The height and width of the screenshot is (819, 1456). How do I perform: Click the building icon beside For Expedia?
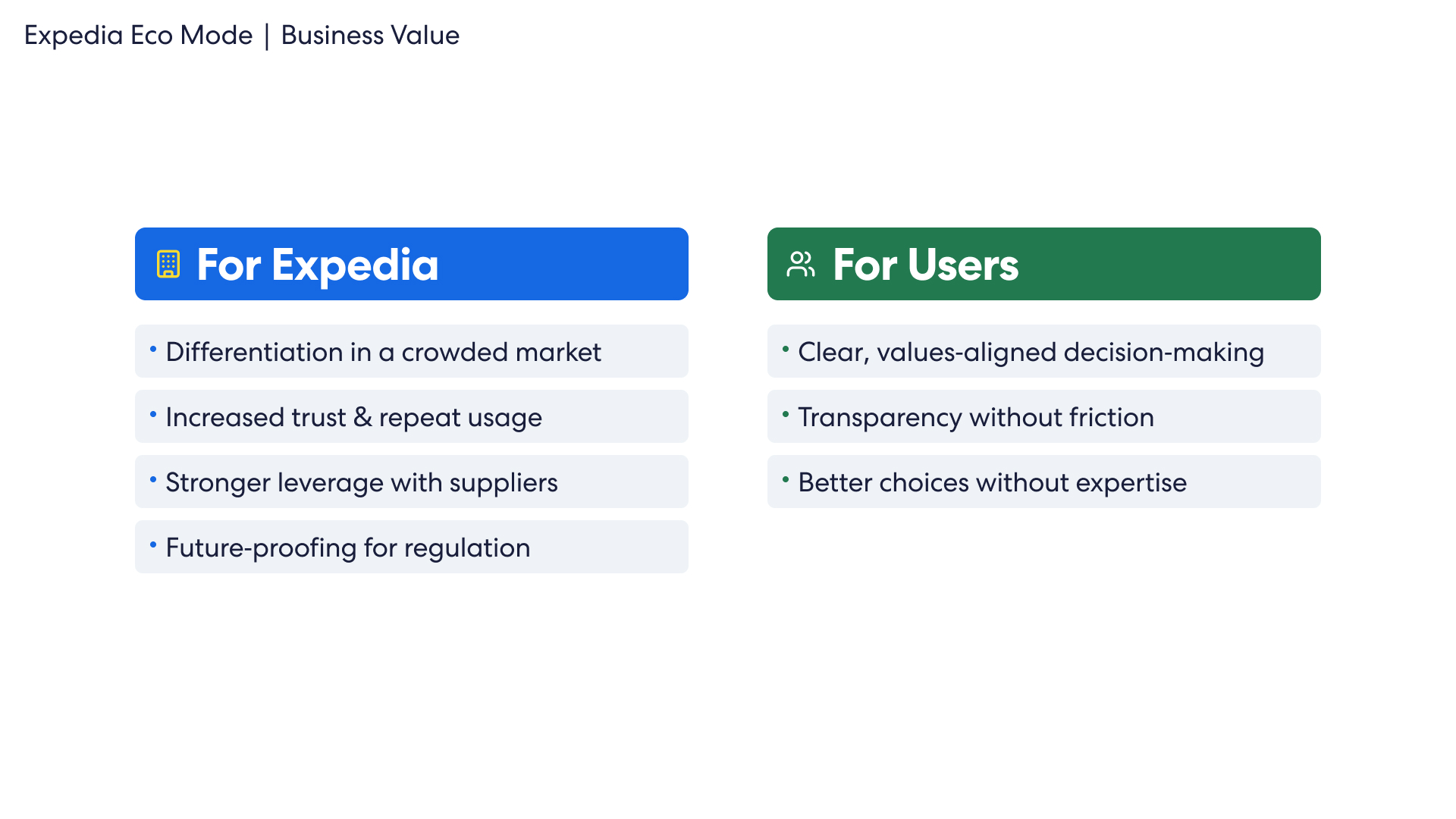pyautogui.click(x=168, y=264)
